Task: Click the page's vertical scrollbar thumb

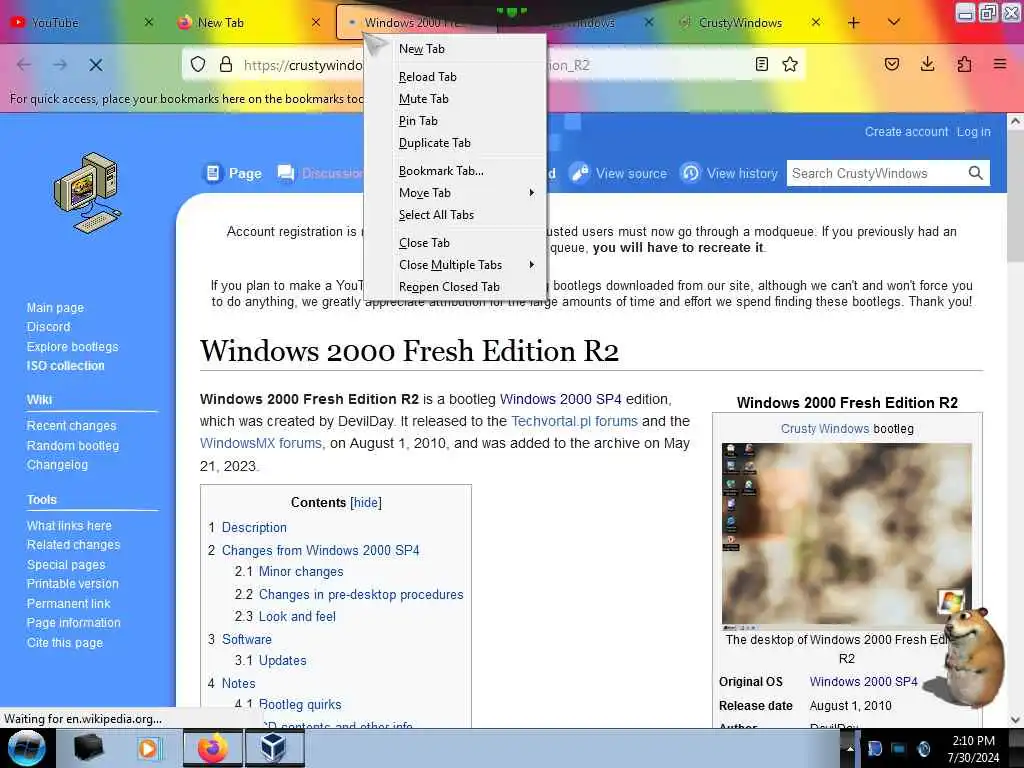Action: coord(1015,196)
